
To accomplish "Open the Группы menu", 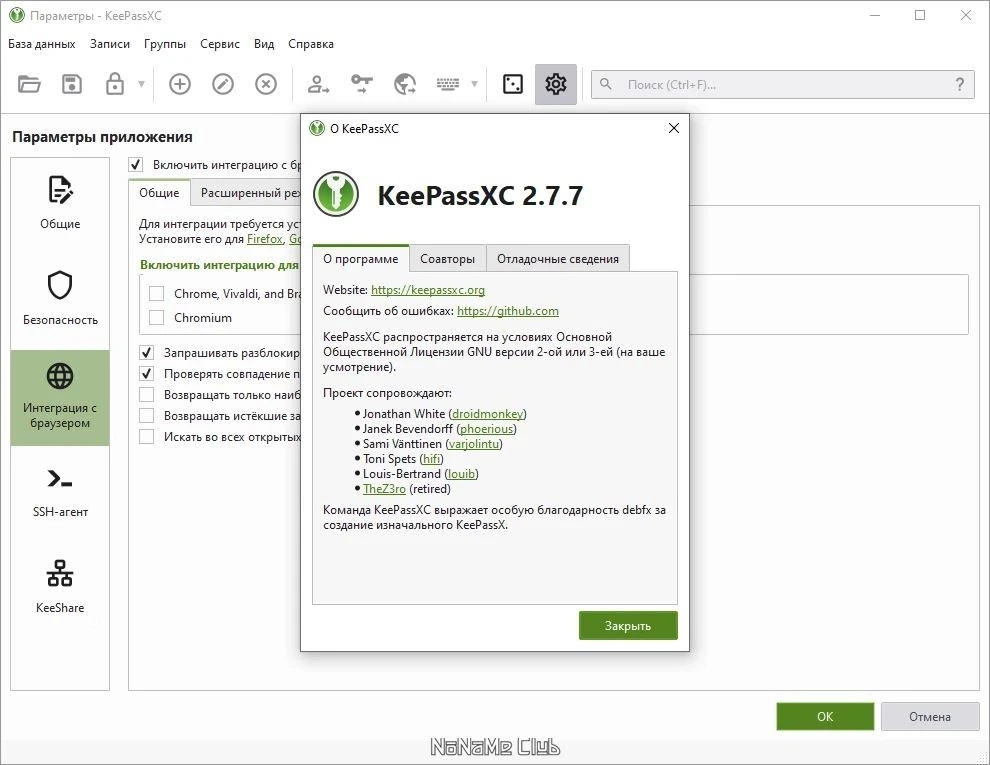I will tap(165, 44).
